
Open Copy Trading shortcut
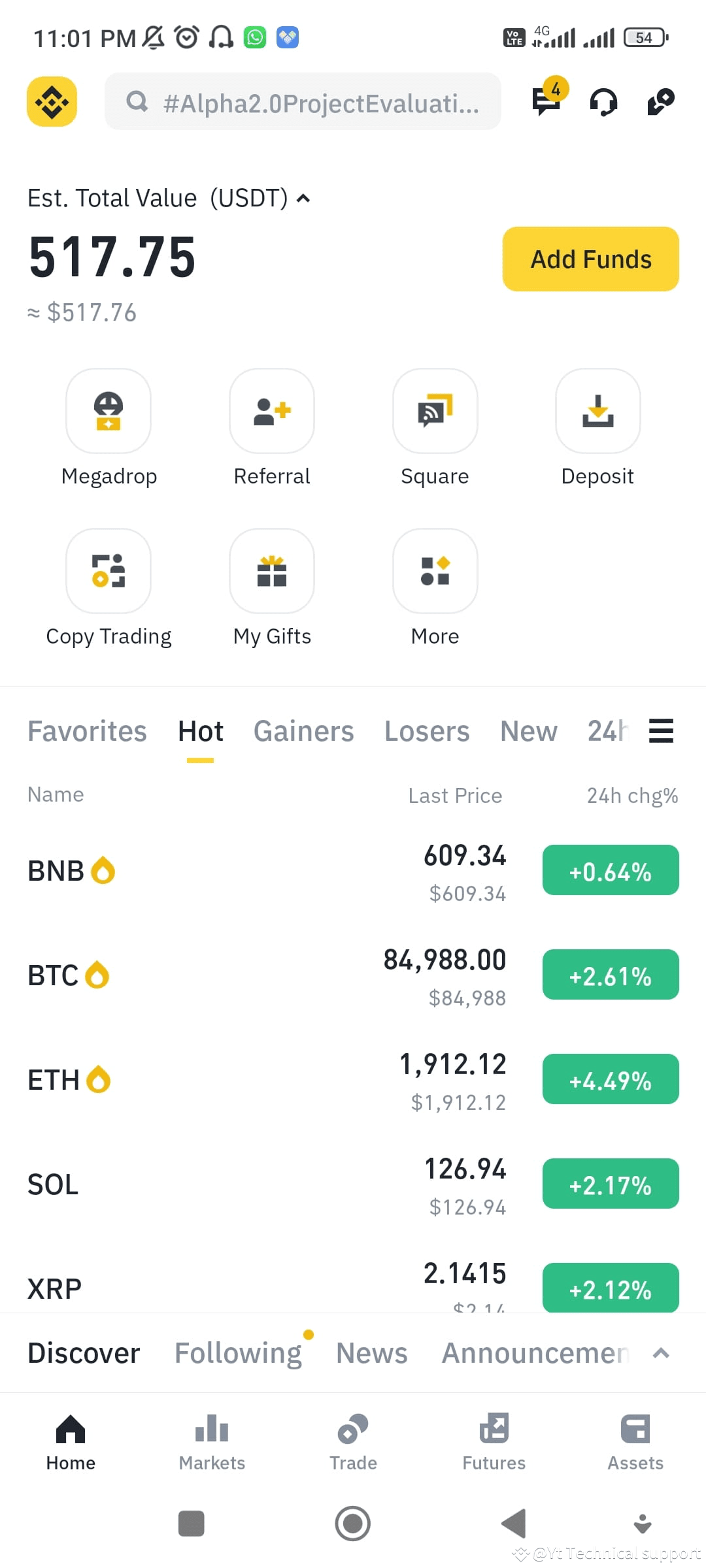[x=109, y=571]
